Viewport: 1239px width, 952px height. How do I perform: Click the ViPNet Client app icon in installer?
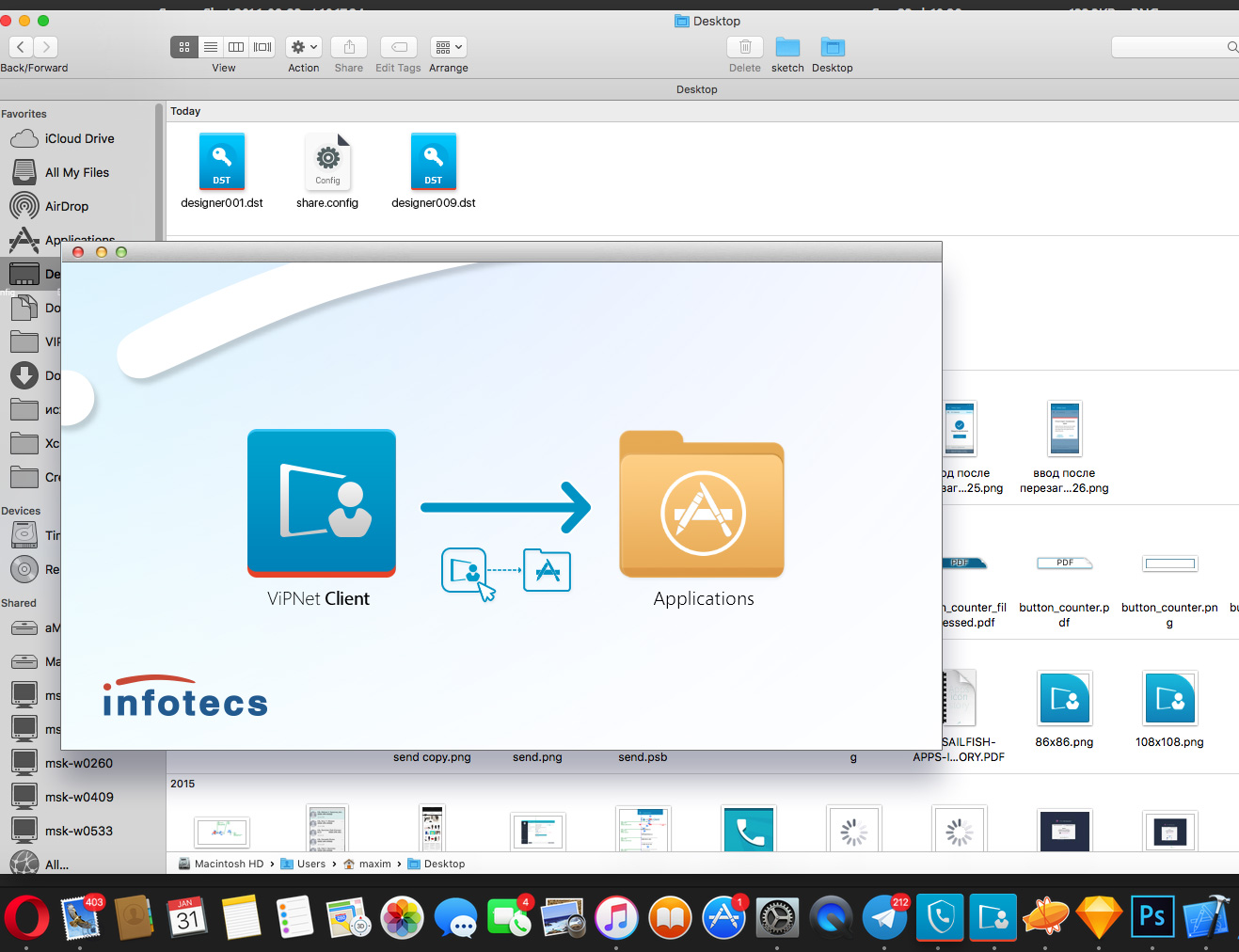tap(322, 503)
